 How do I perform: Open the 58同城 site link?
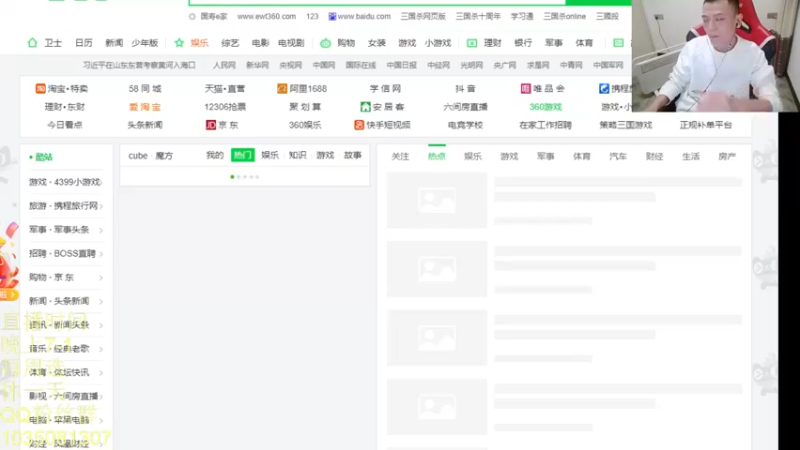click(x=145, y=89)
